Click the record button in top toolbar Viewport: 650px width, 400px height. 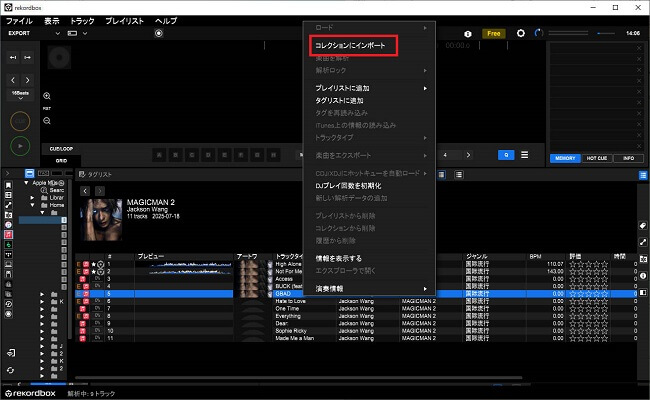click(x=159, y=33)
